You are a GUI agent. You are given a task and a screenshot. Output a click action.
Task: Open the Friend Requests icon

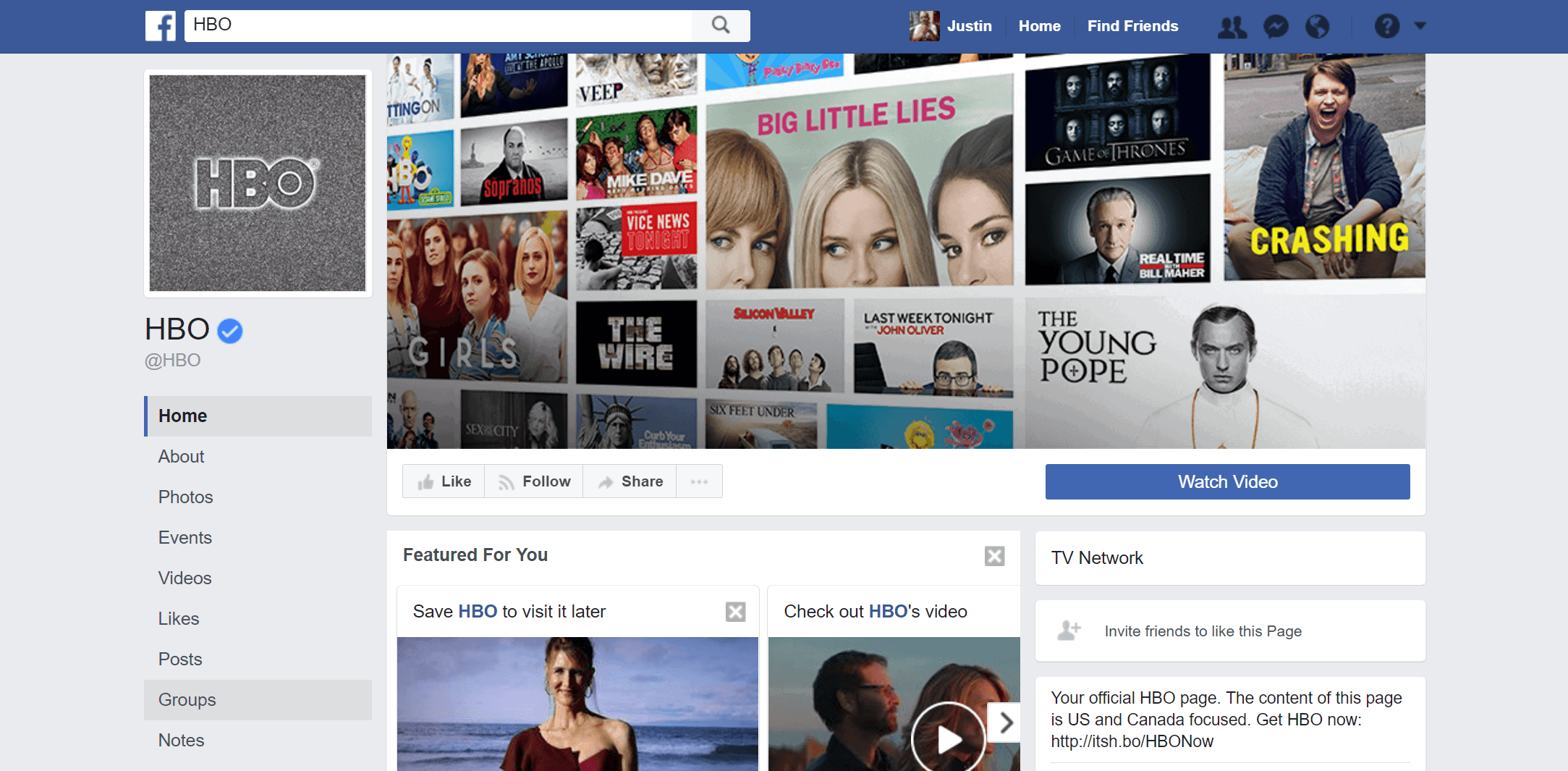click(x=1232, y=27)
